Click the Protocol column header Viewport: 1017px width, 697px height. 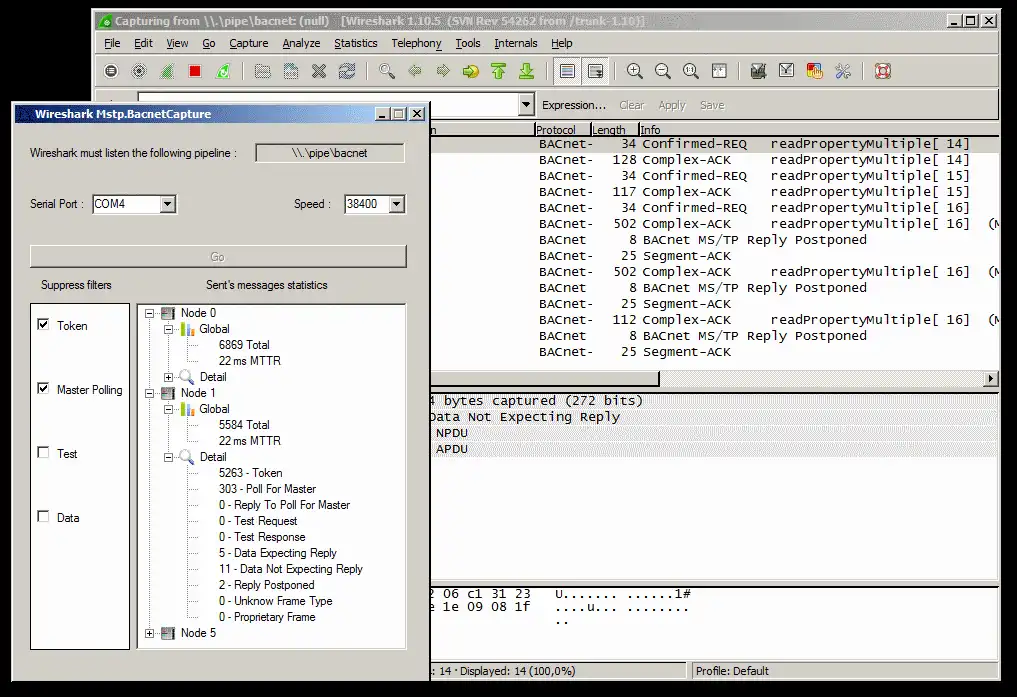coord(556,130)
